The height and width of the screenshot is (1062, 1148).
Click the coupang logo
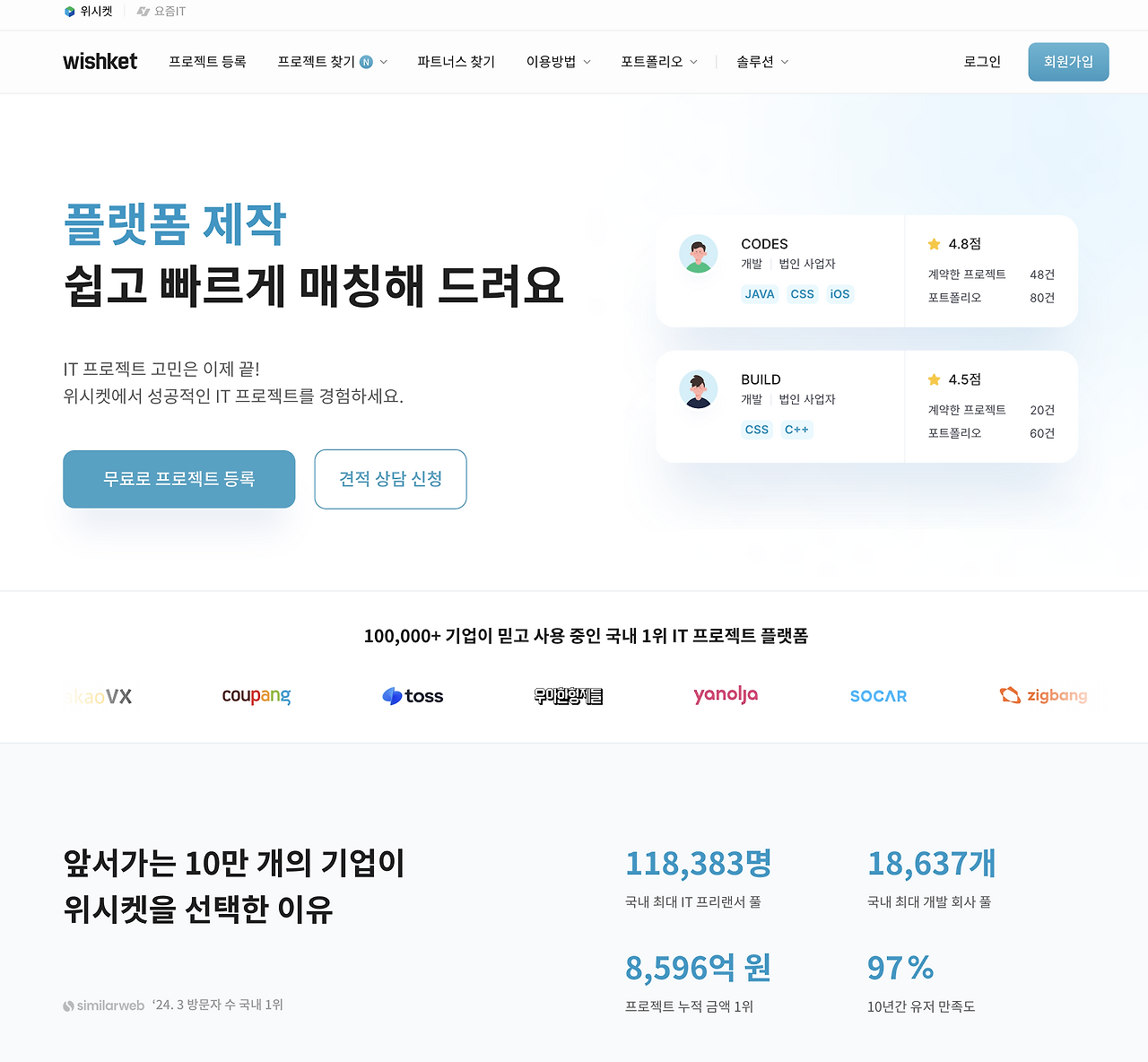[x=256, y=695]
